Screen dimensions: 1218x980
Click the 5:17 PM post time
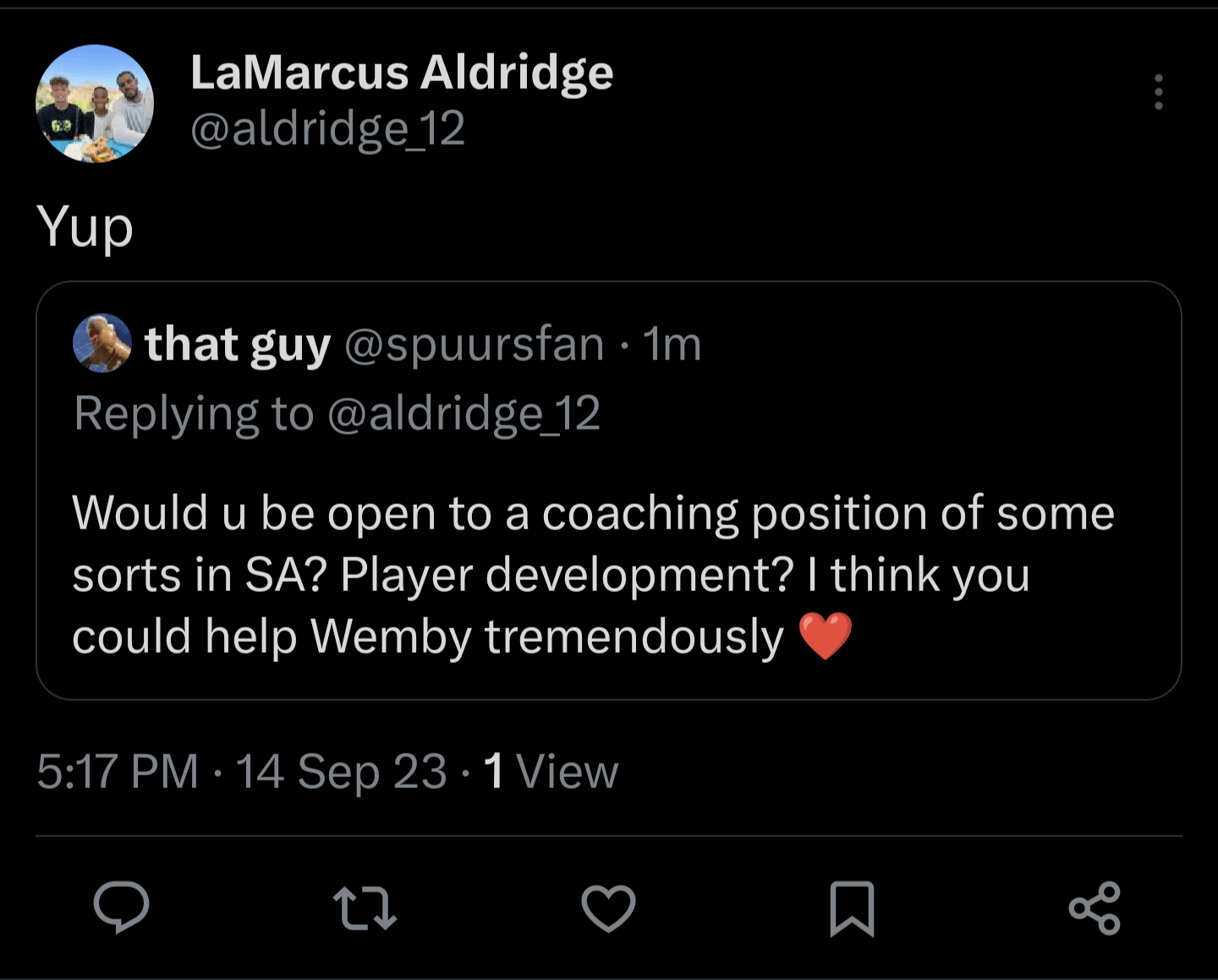pos(118,771)
